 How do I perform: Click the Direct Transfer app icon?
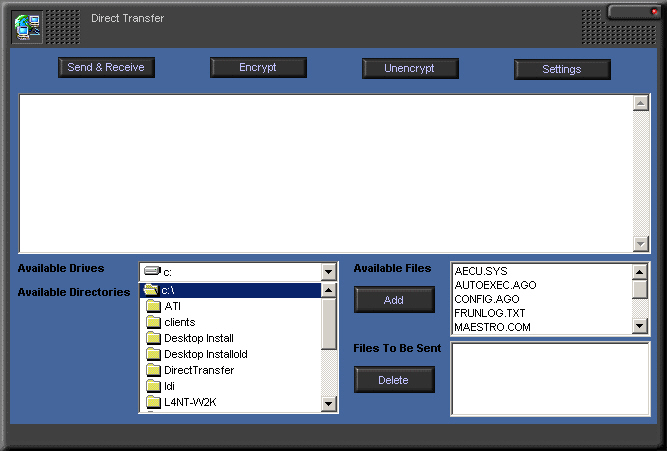(x=28, y=27)
